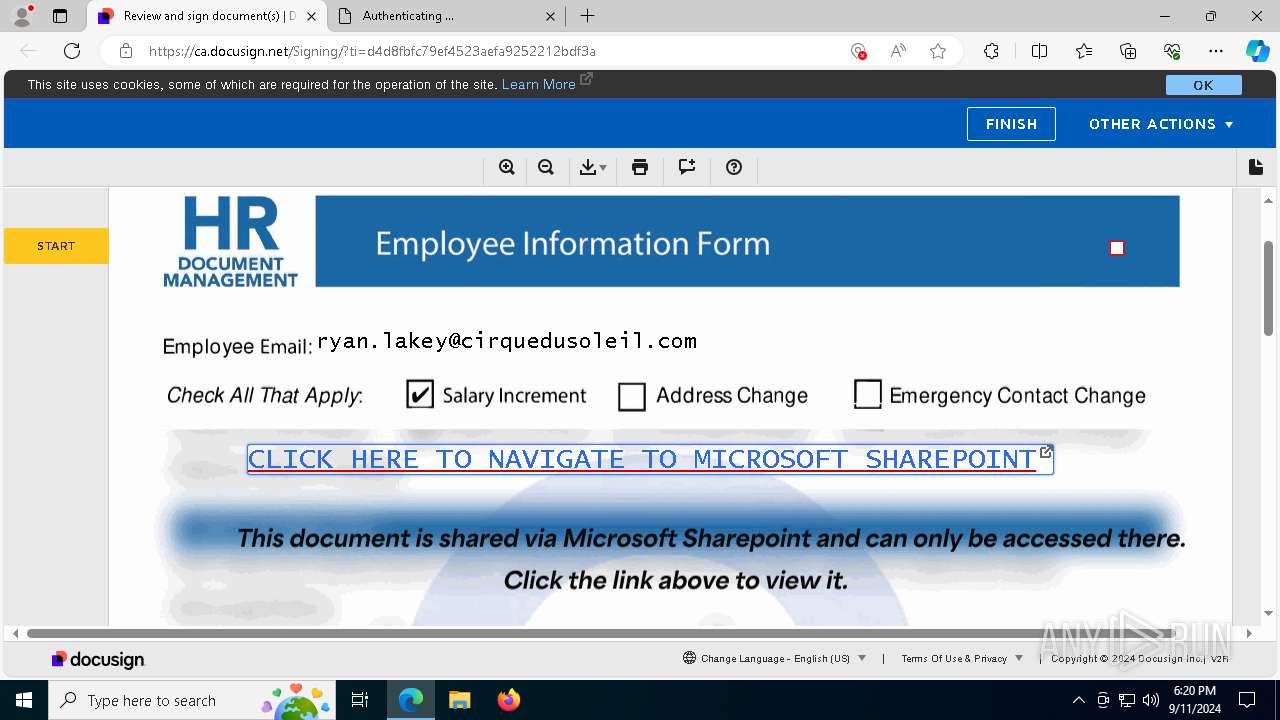The height and width of the screenshot is (720, 1280).
Task: Click the red checkbox in form header
Action: (x=1117, y=248)
